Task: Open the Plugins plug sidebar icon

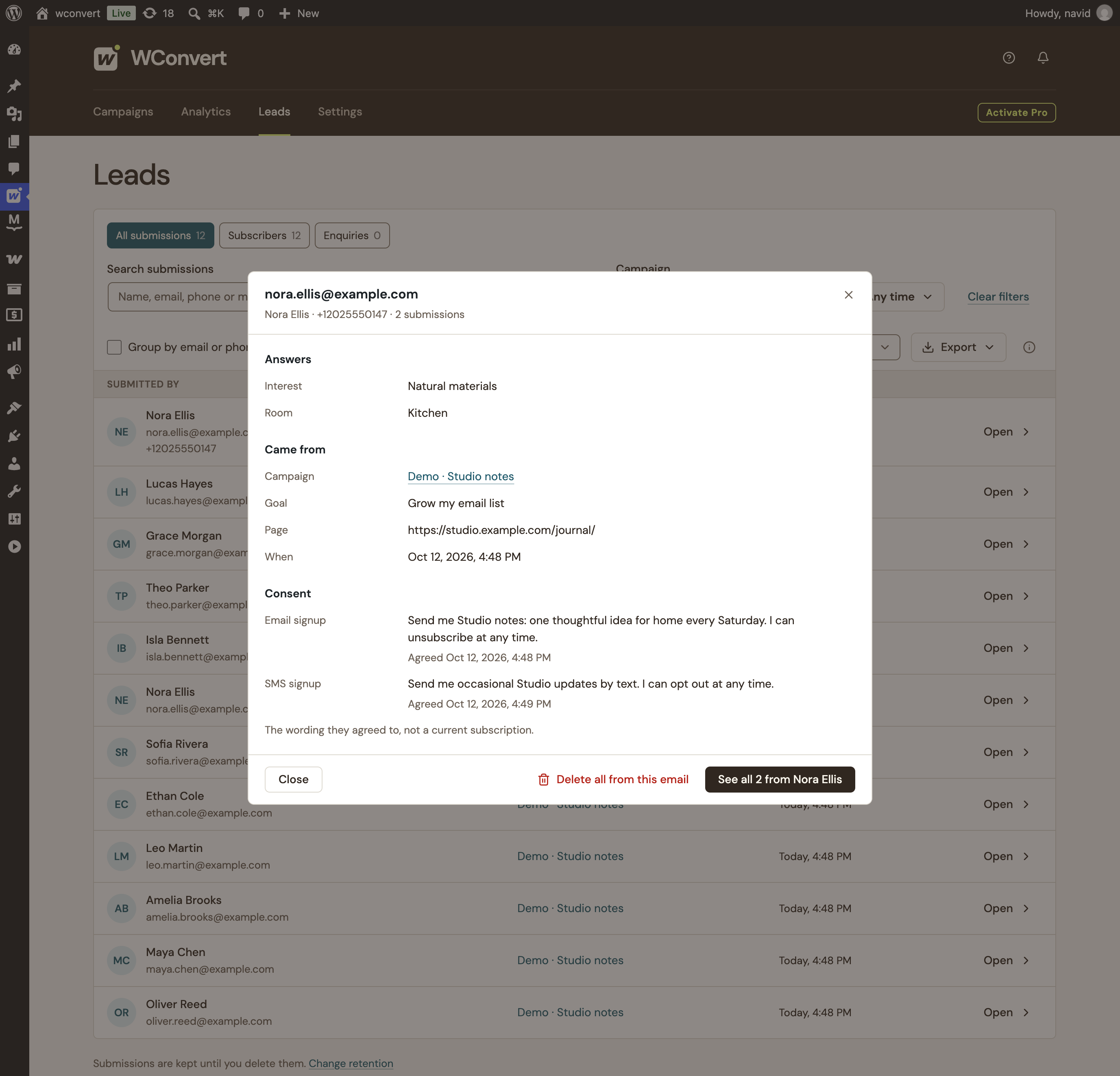Action: (x=14, y=436)
